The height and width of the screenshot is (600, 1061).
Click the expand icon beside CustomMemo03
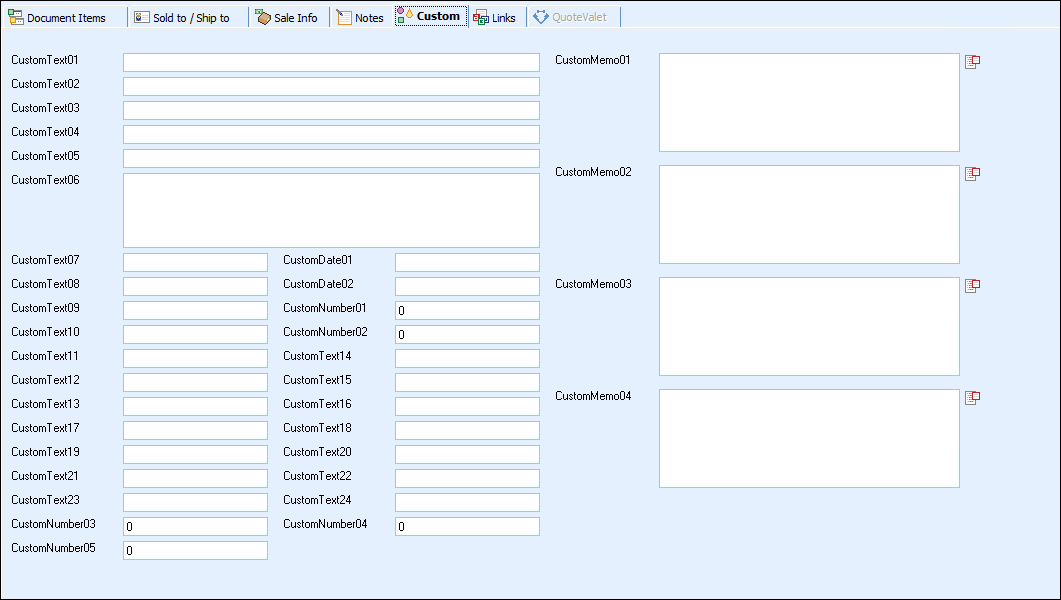tap(972, 286)
